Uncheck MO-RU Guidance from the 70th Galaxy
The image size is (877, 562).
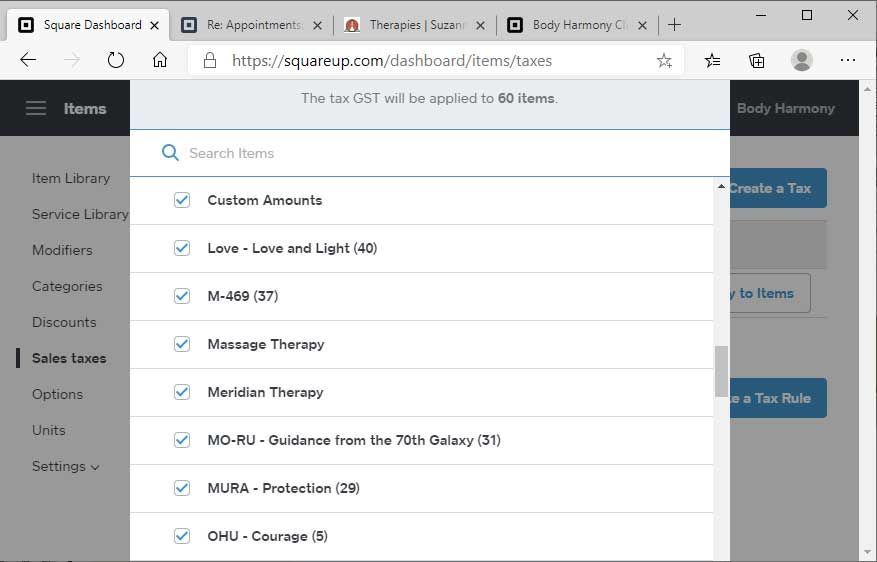[182, 440]
